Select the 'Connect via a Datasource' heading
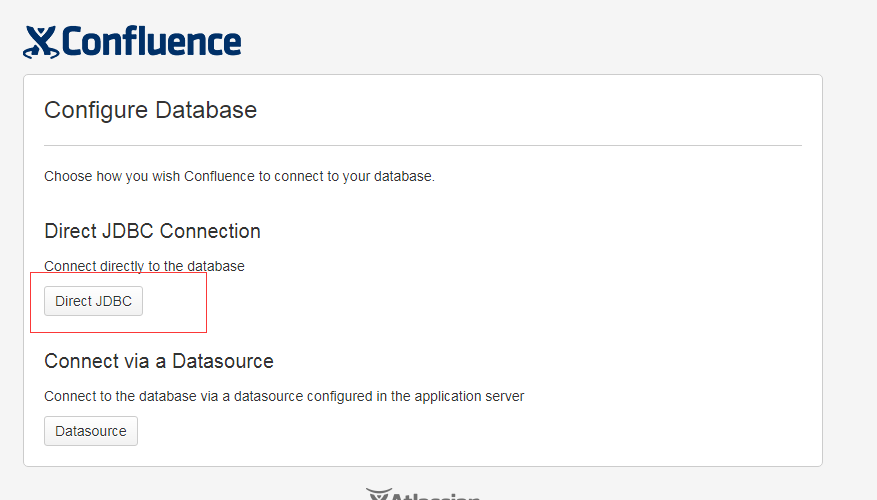The image size is (877, 500). coord(159,361)
